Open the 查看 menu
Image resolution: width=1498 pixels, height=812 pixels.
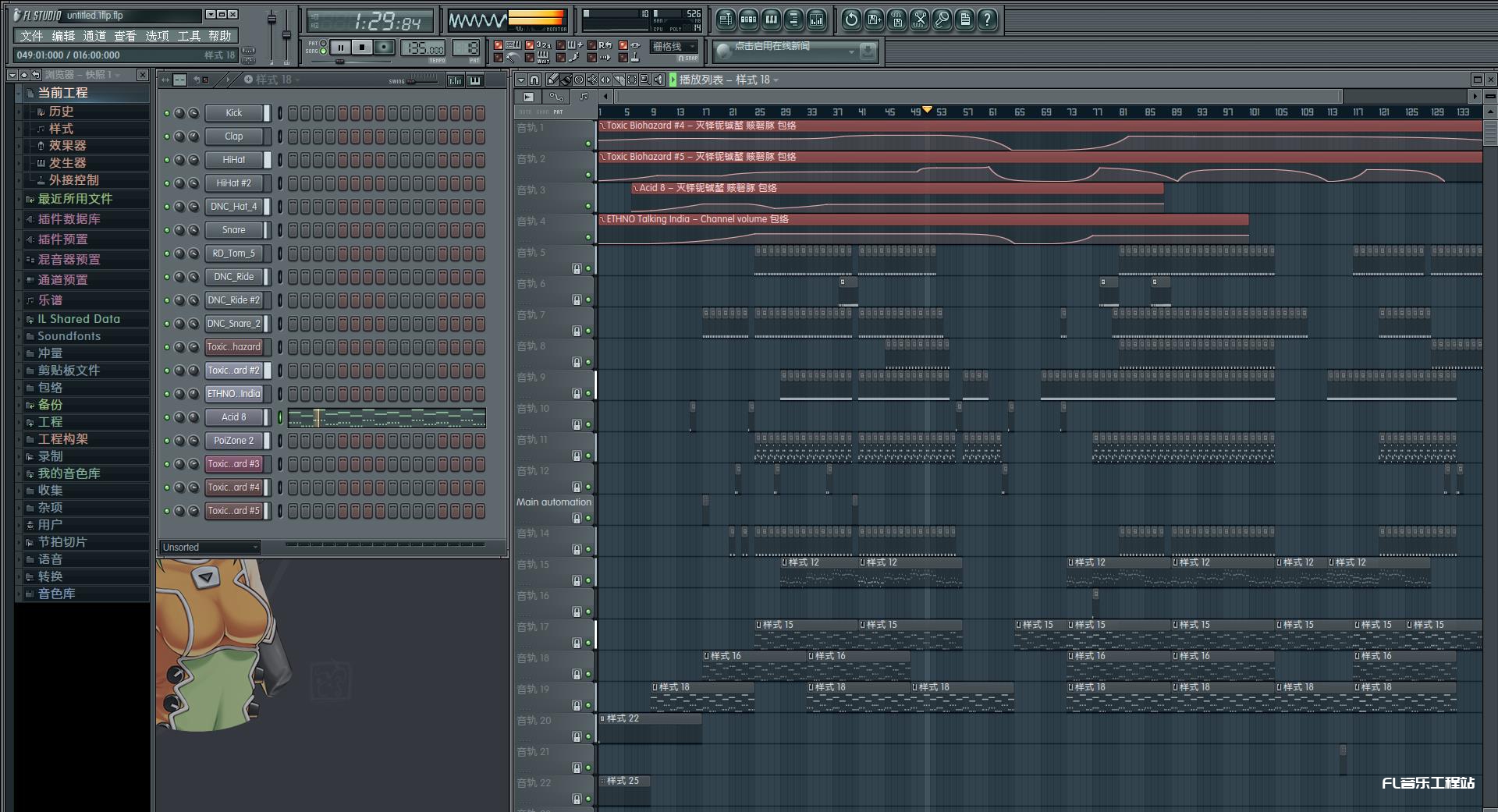125,36
